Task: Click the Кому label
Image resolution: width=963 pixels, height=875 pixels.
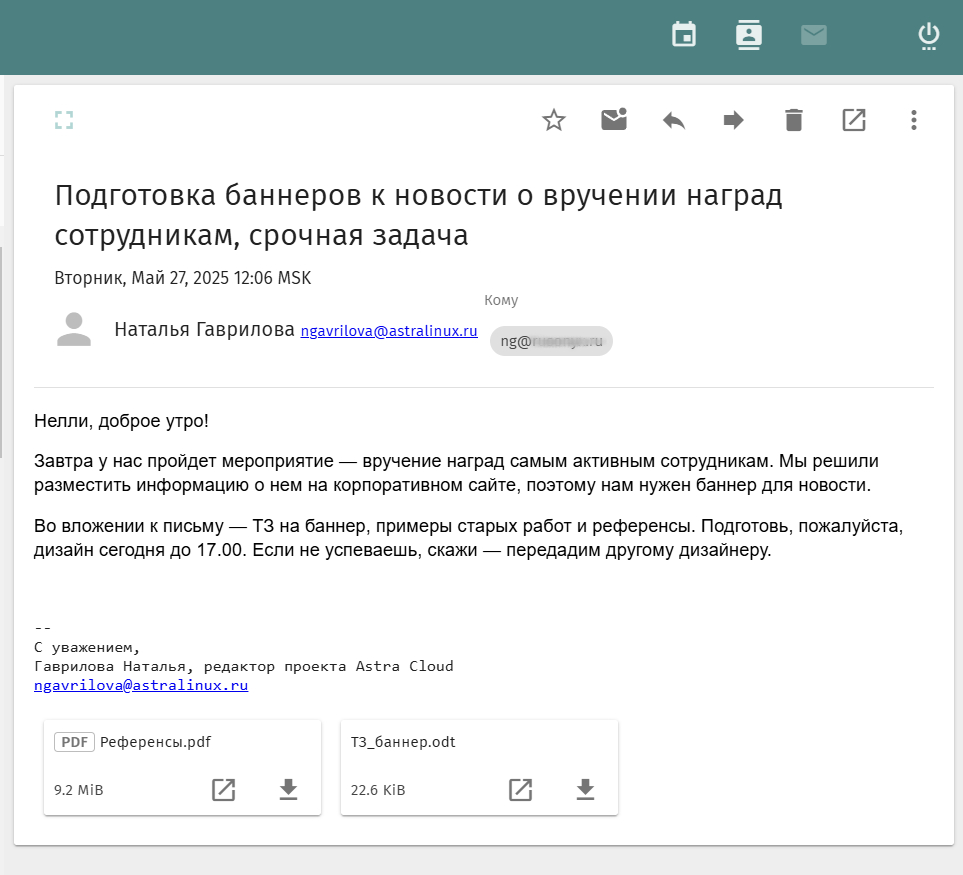Action: tap(501, 300)
